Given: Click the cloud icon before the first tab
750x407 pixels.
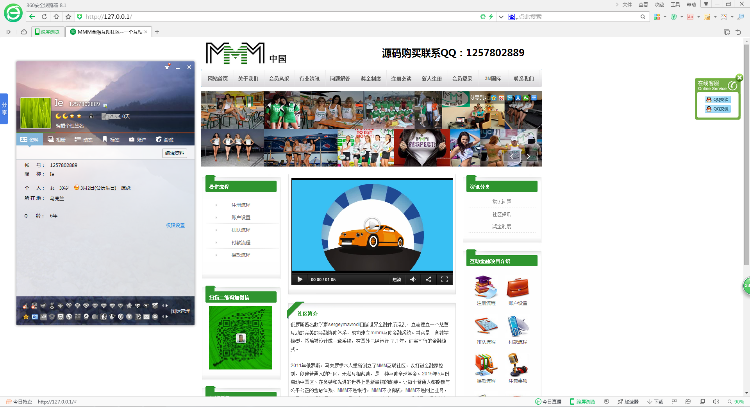Looking at the screenshot, I should [24, 32].
